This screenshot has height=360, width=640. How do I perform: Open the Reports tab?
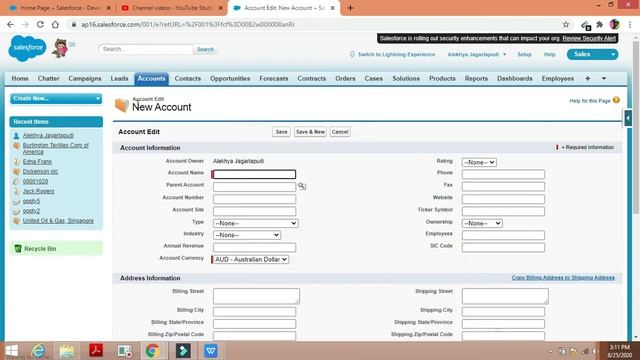pyautogui.click(x=476, y=78)
